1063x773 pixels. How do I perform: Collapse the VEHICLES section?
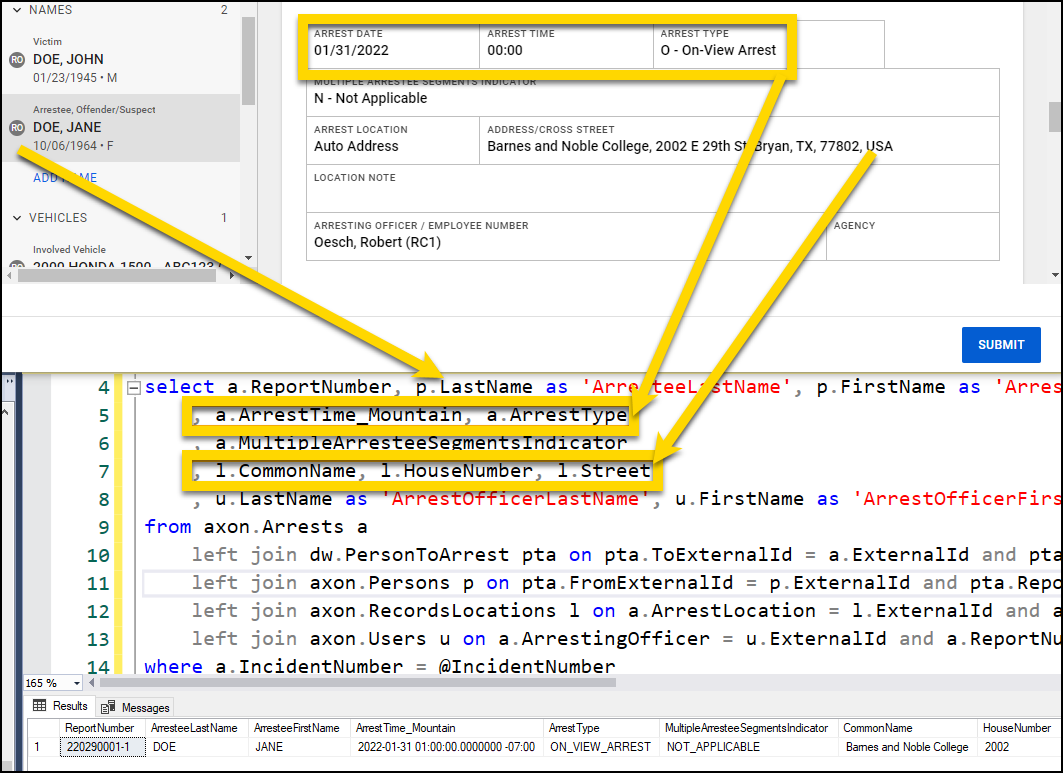18,217
